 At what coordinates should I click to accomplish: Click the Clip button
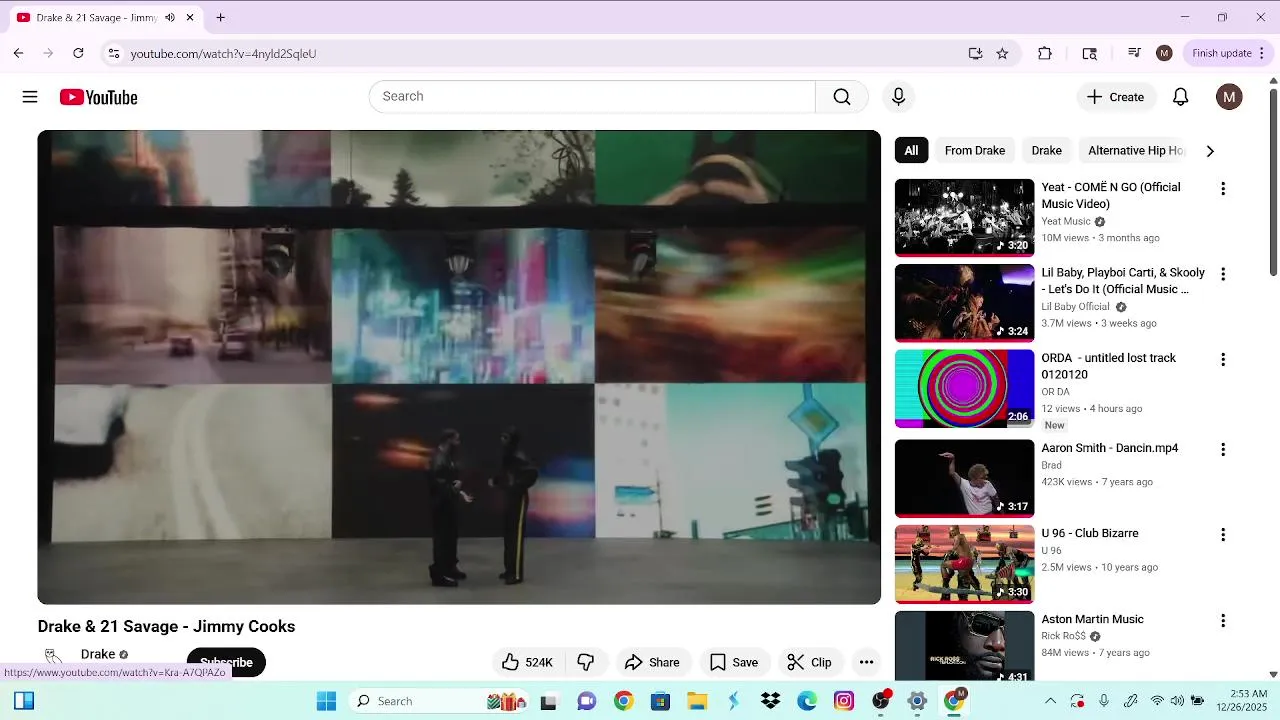[x=809, y=662]
